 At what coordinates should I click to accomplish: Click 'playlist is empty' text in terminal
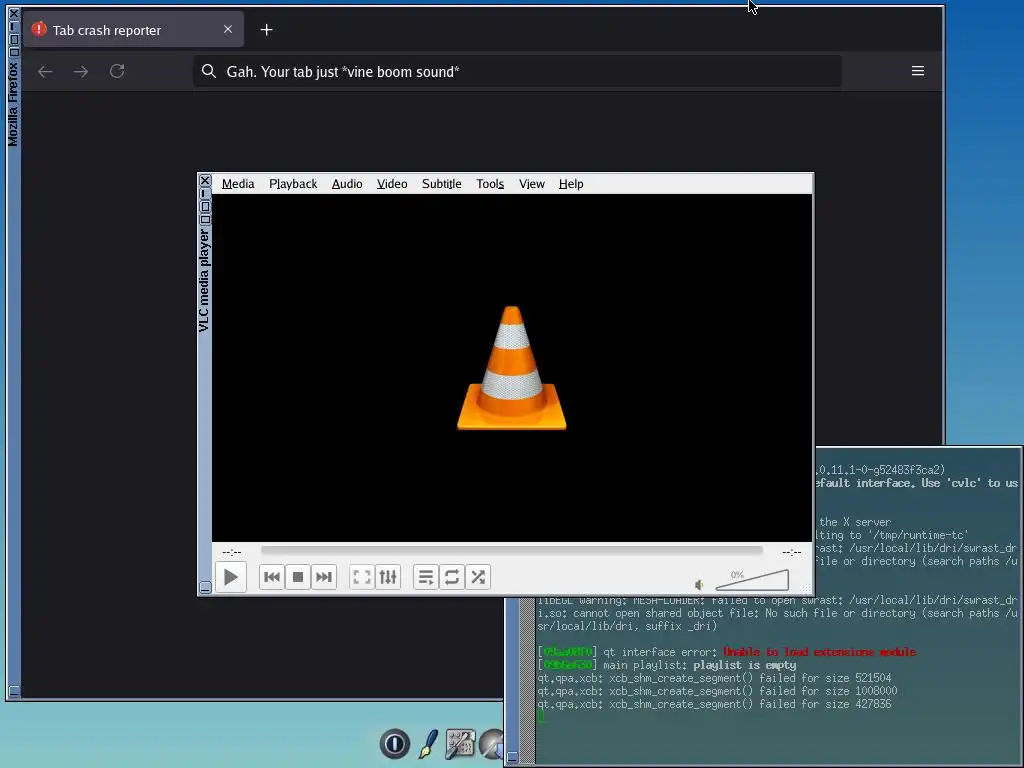(x=744, y=665)
